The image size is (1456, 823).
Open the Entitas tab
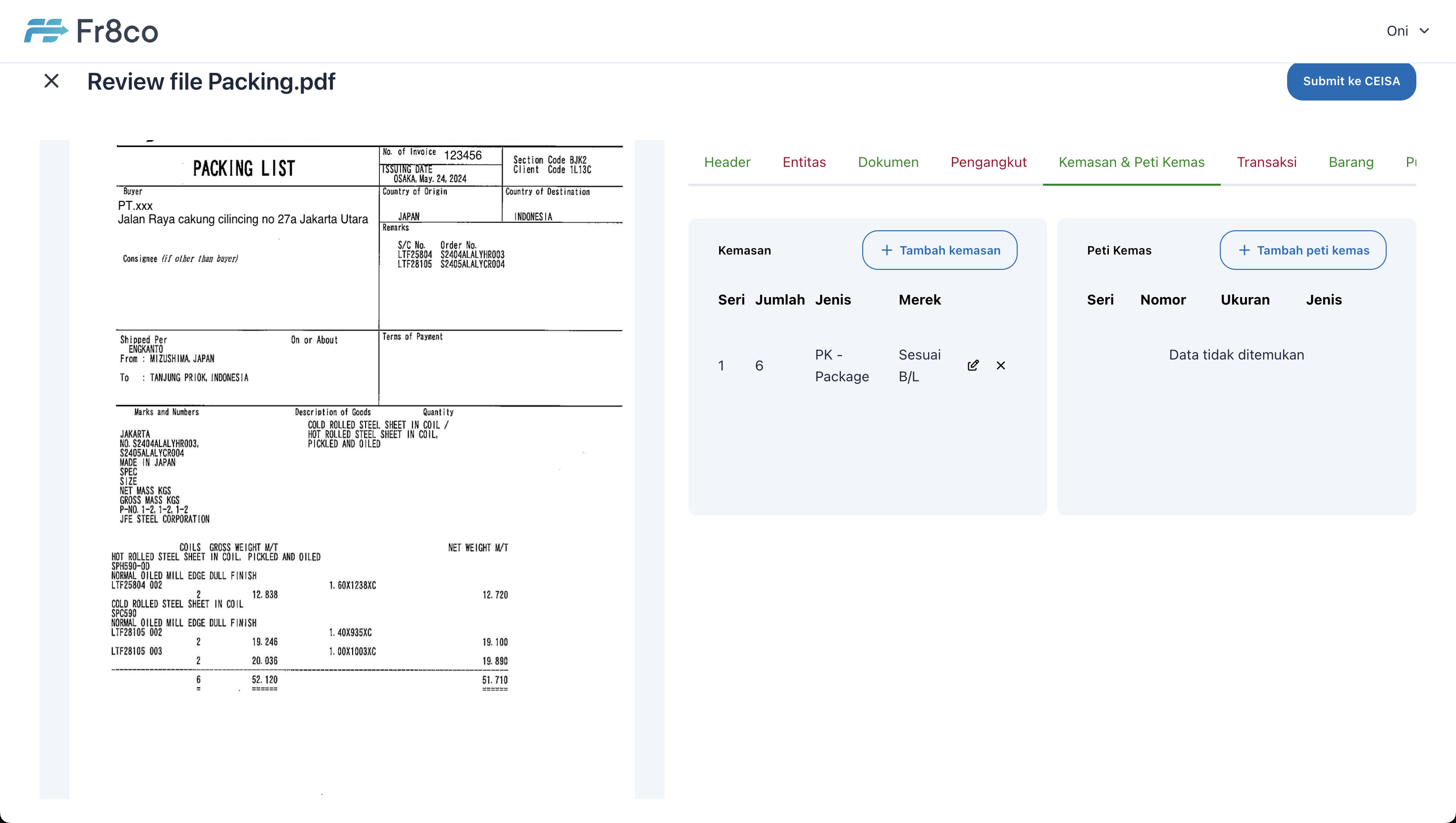[804, 162]
